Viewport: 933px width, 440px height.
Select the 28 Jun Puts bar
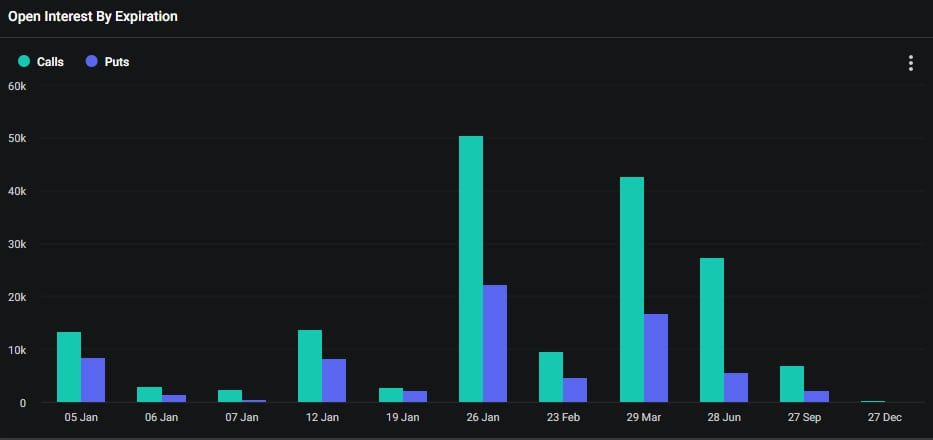(736, 388)
